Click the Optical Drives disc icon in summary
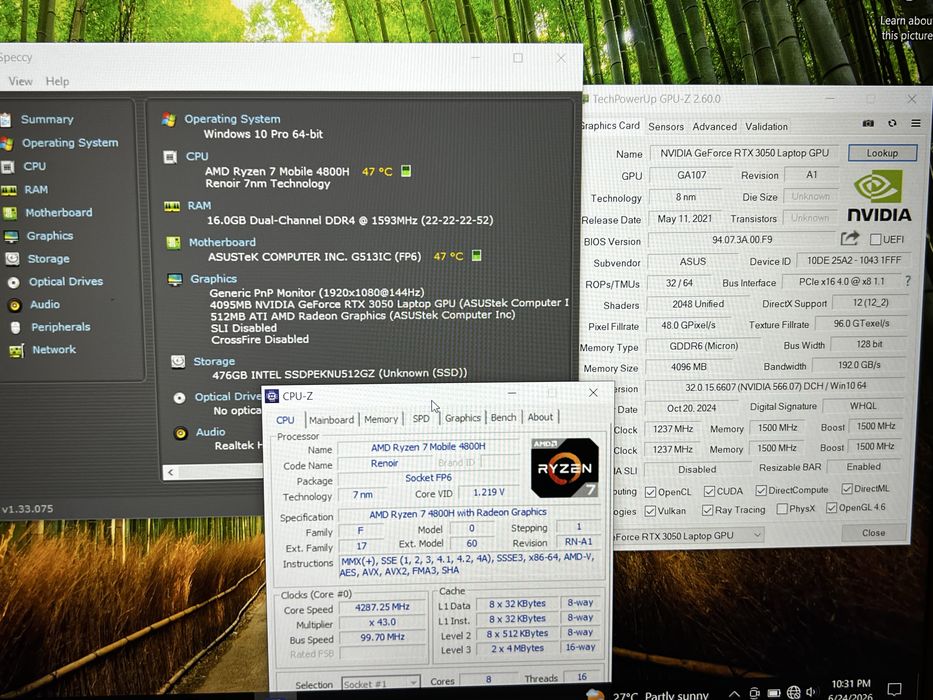Image resolution: width=933 pixels, height=700 pixels. click(x=179, y=398)
